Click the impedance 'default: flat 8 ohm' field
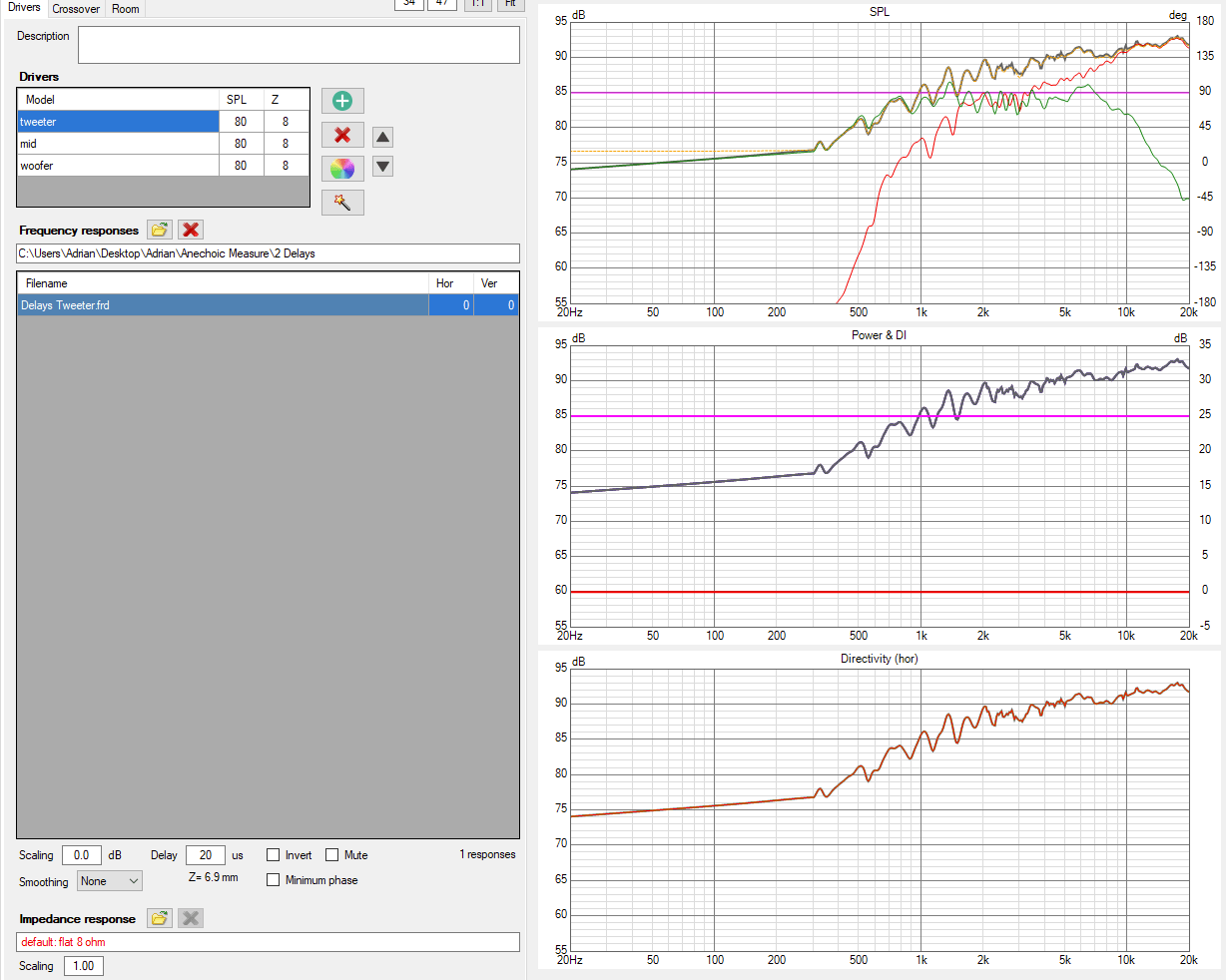This screenshot has width=1226, height=980. 268,942
